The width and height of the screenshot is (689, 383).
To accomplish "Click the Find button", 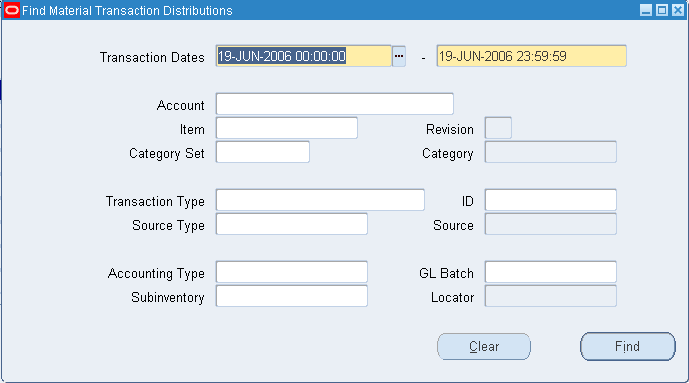I will (627, 347).
